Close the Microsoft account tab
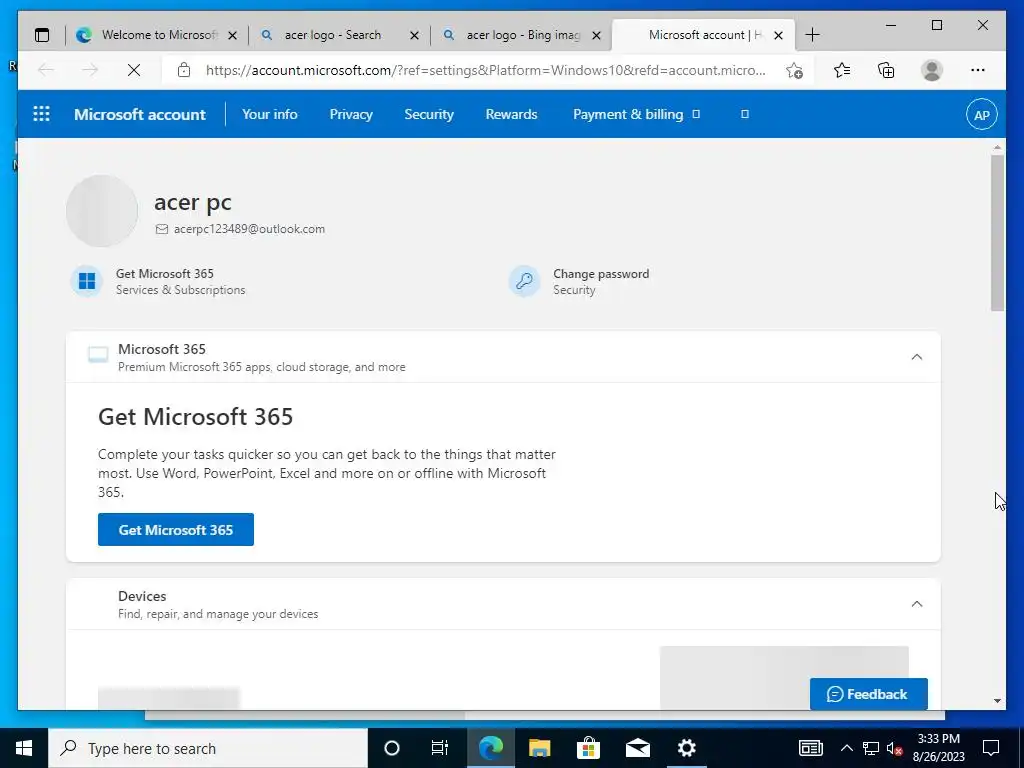Image resolution: width=1024 pixels, height=768 pixels. [778, 36]
